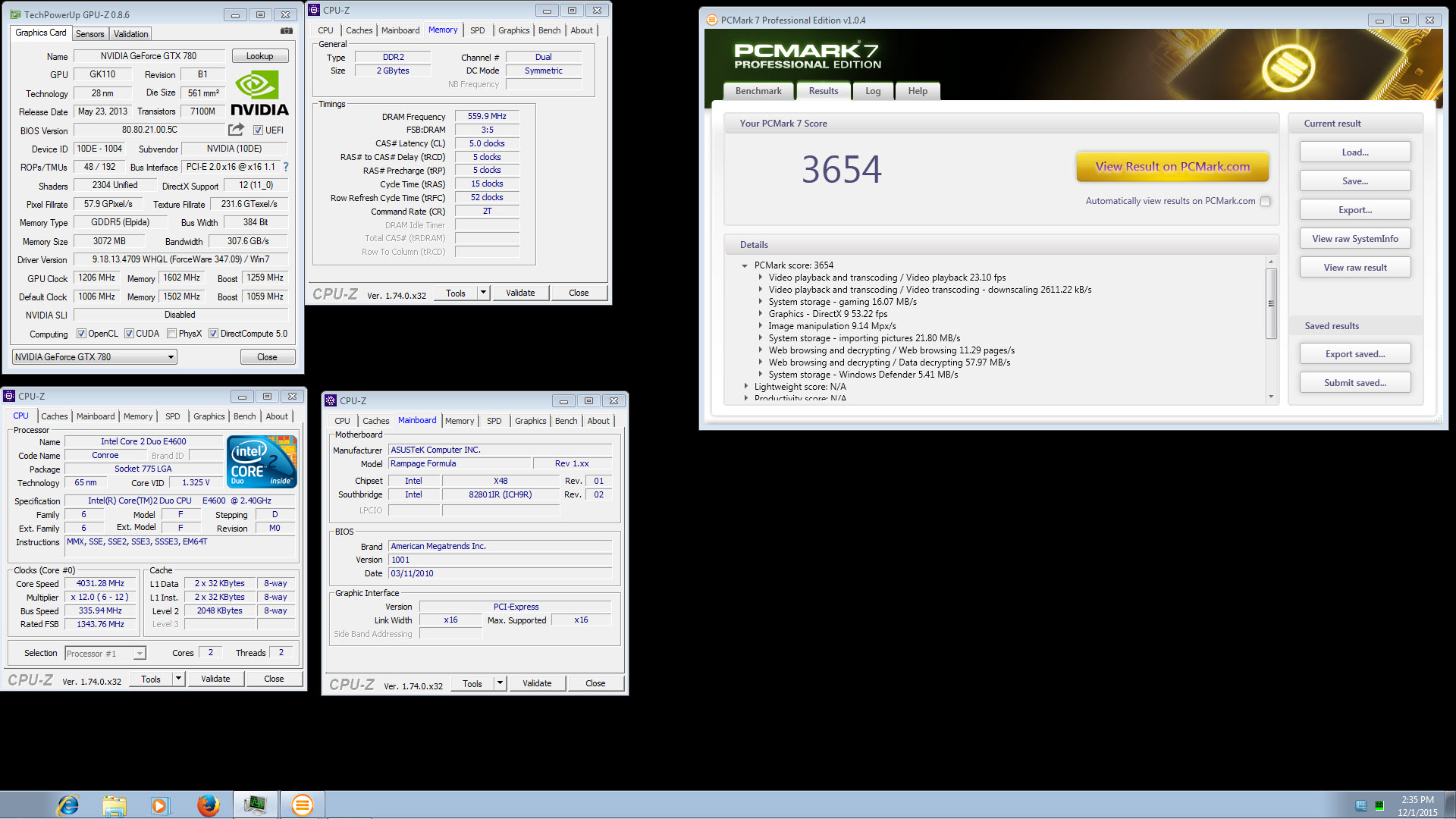Toggle UEFI checkbox in GPU-Z

coord(258,130)
